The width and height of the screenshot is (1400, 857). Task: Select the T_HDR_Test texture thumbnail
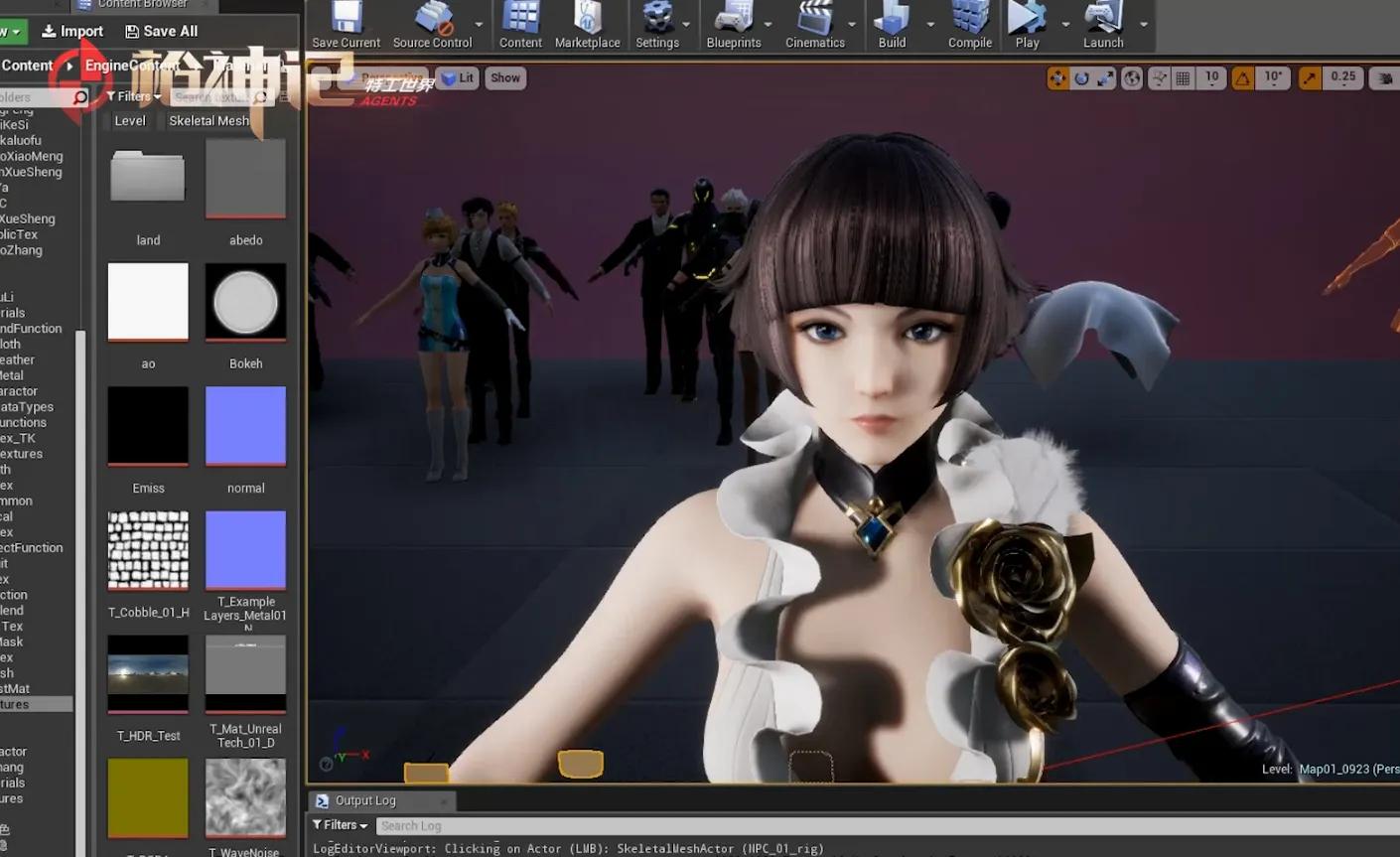click(x=148, y=673)
